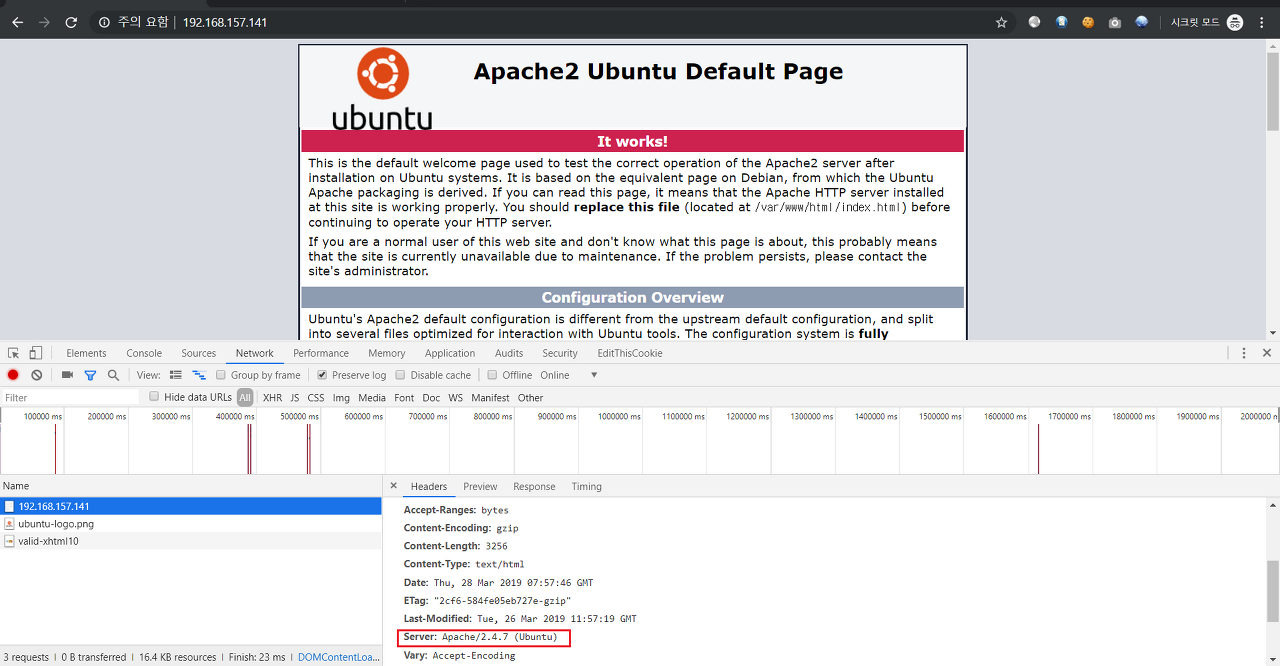Viewport: 1280px width, 666px height.
Task: Filter requests by Doc
Action: [x=431, y=398]
